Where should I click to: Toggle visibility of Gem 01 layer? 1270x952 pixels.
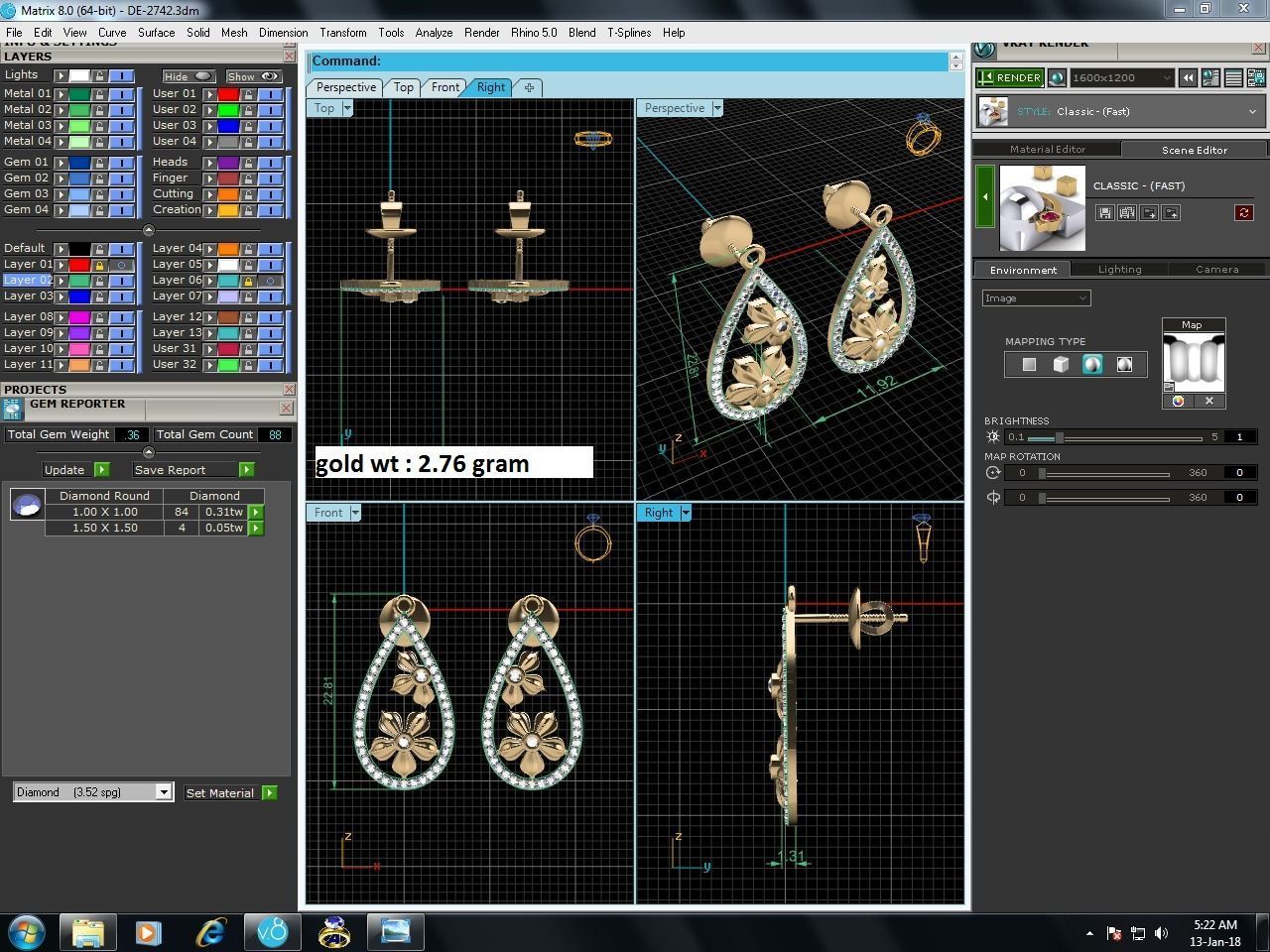[x=122, y=162]
